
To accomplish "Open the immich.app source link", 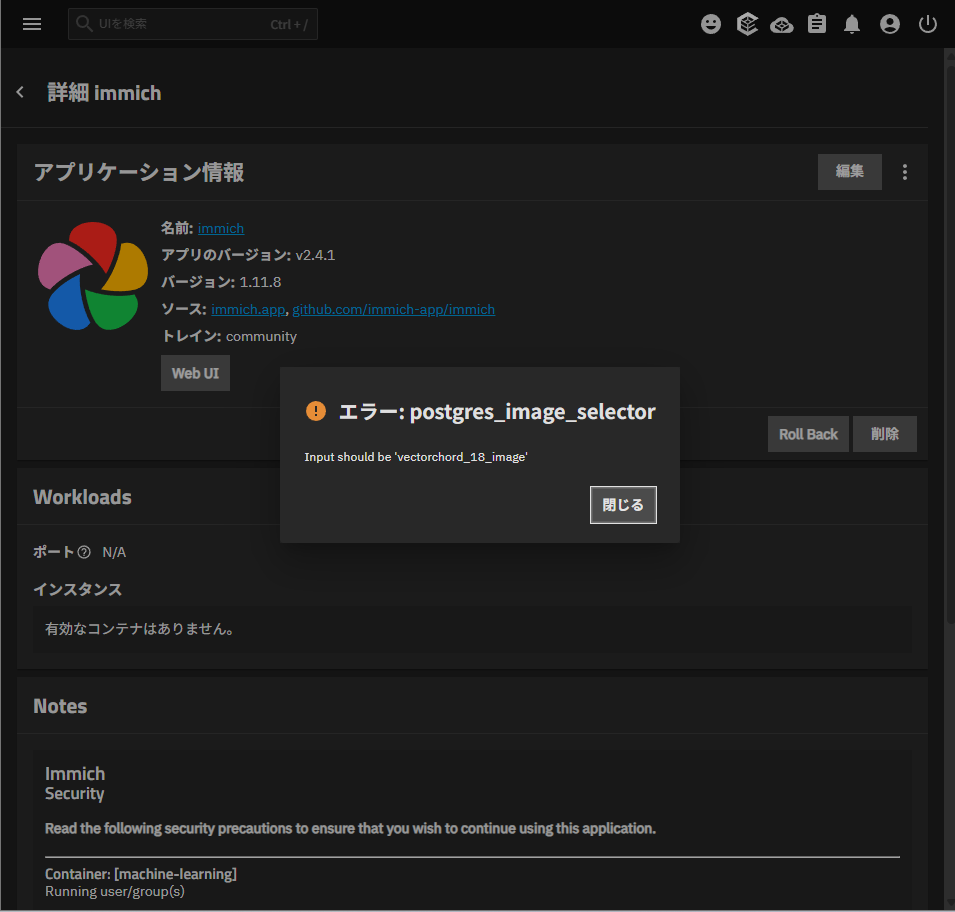I will [248, 309].
